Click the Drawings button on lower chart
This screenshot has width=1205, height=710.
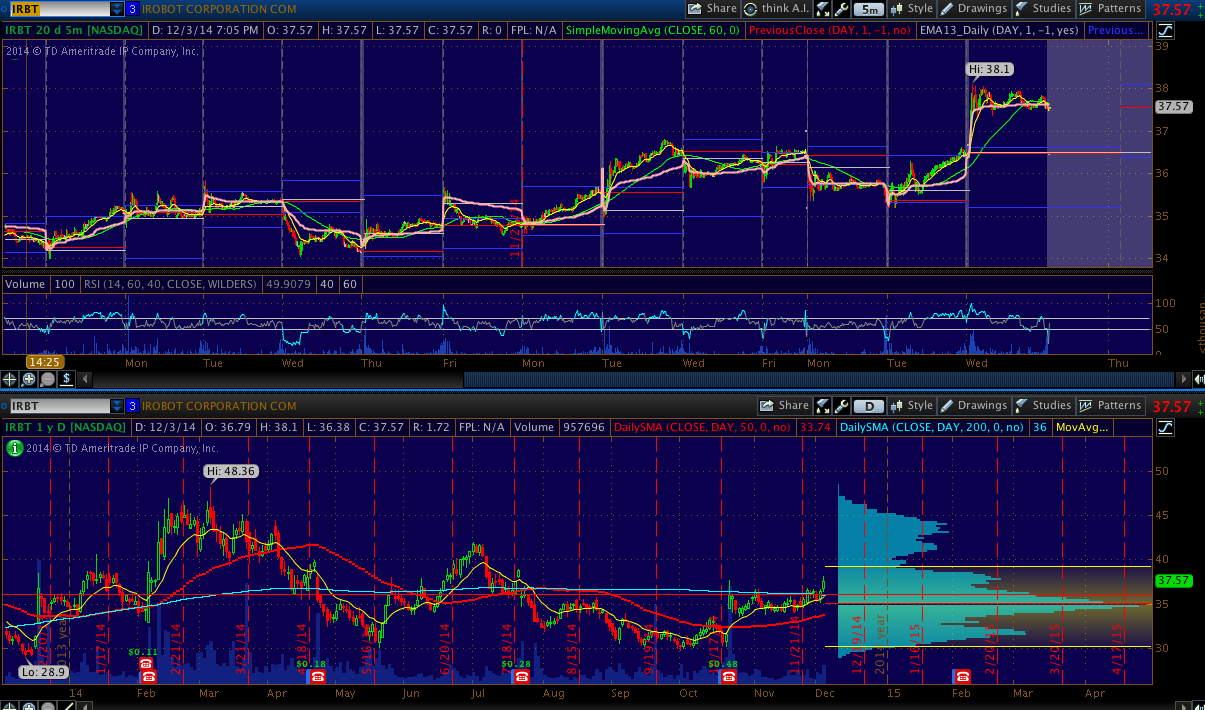pos(972,406)
